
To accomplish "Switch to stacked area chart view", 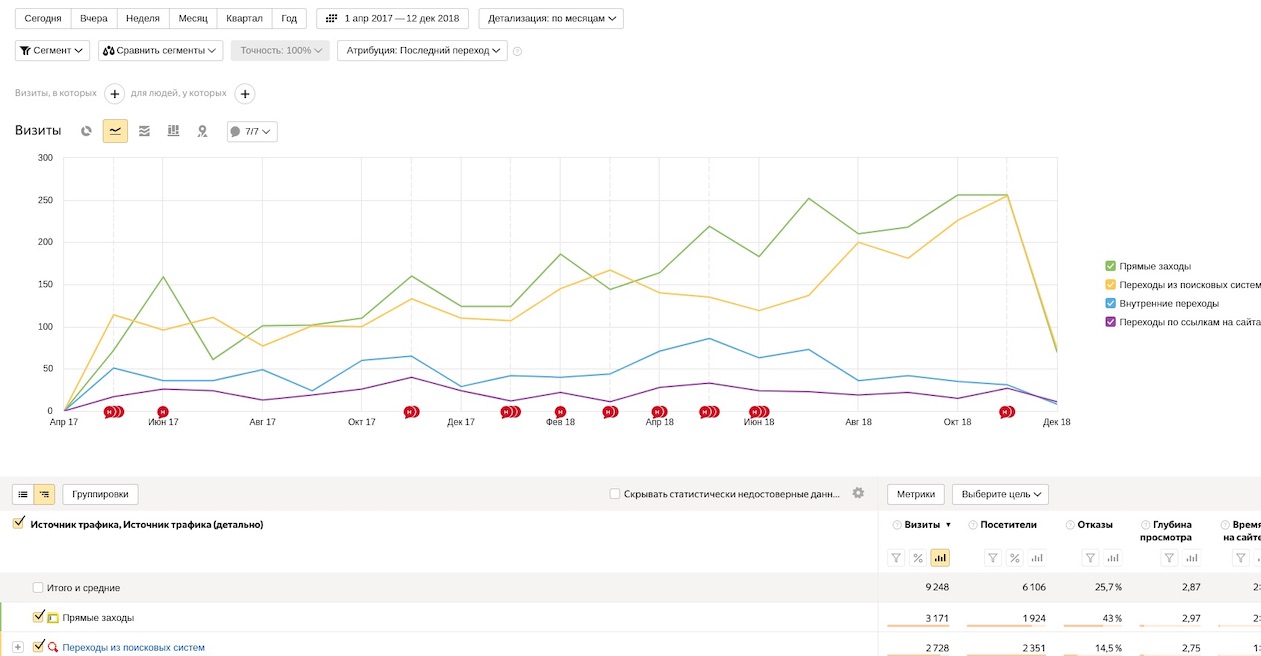I will 144,131.
